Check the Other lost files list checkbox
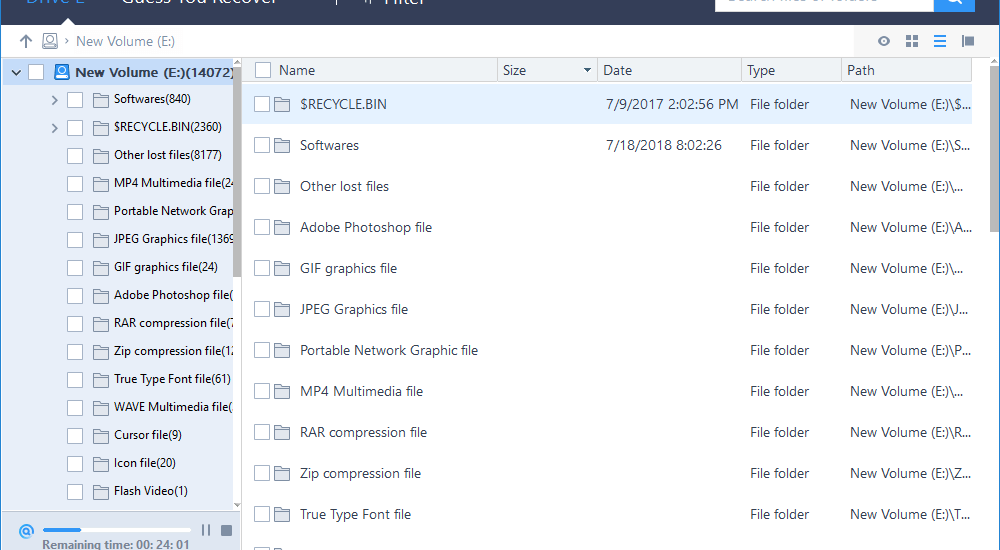This screenshot has height=550, width=1000. 261,186
